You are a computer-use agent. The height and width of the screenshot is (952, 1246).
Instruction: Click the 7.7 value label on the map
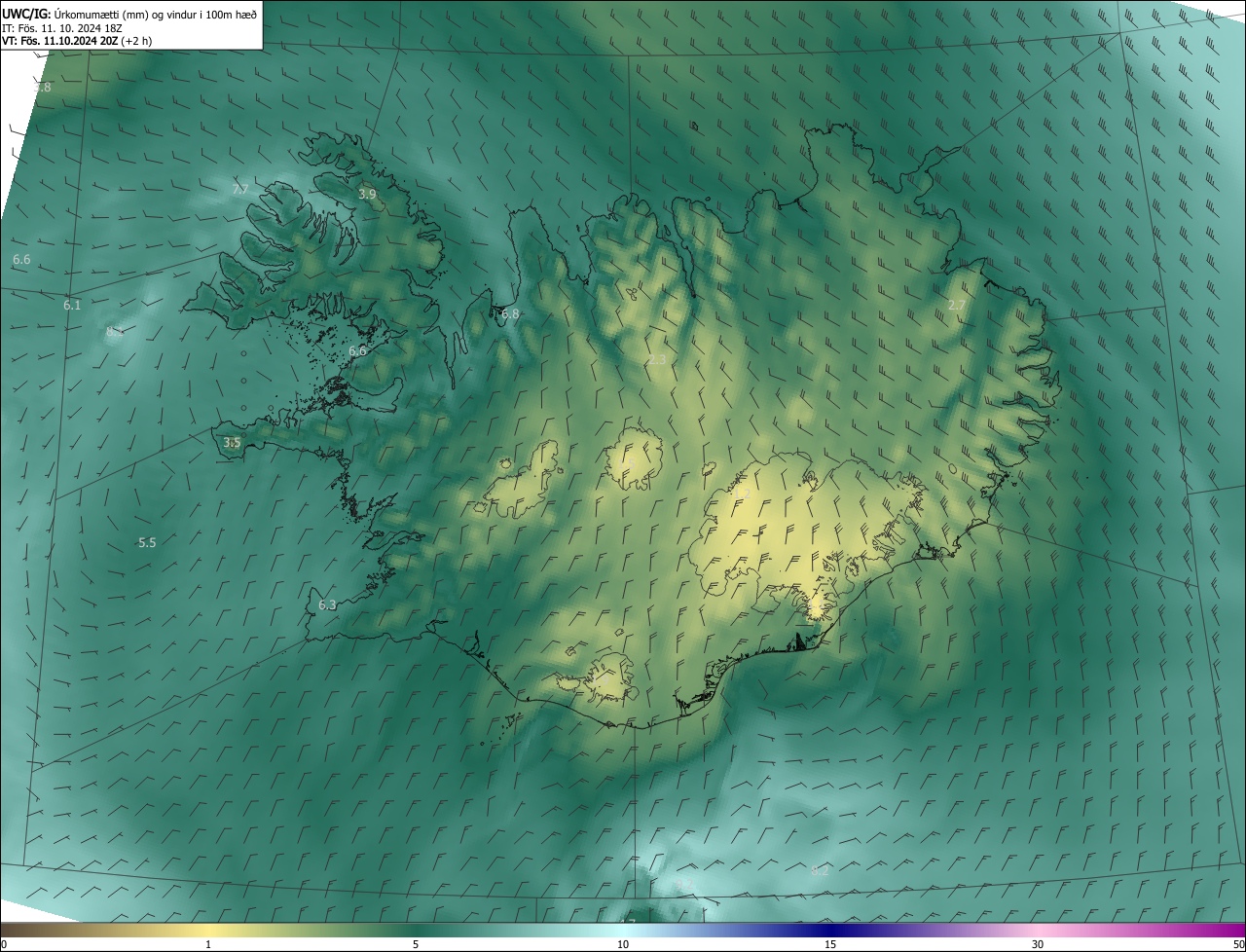click(240, 189)
